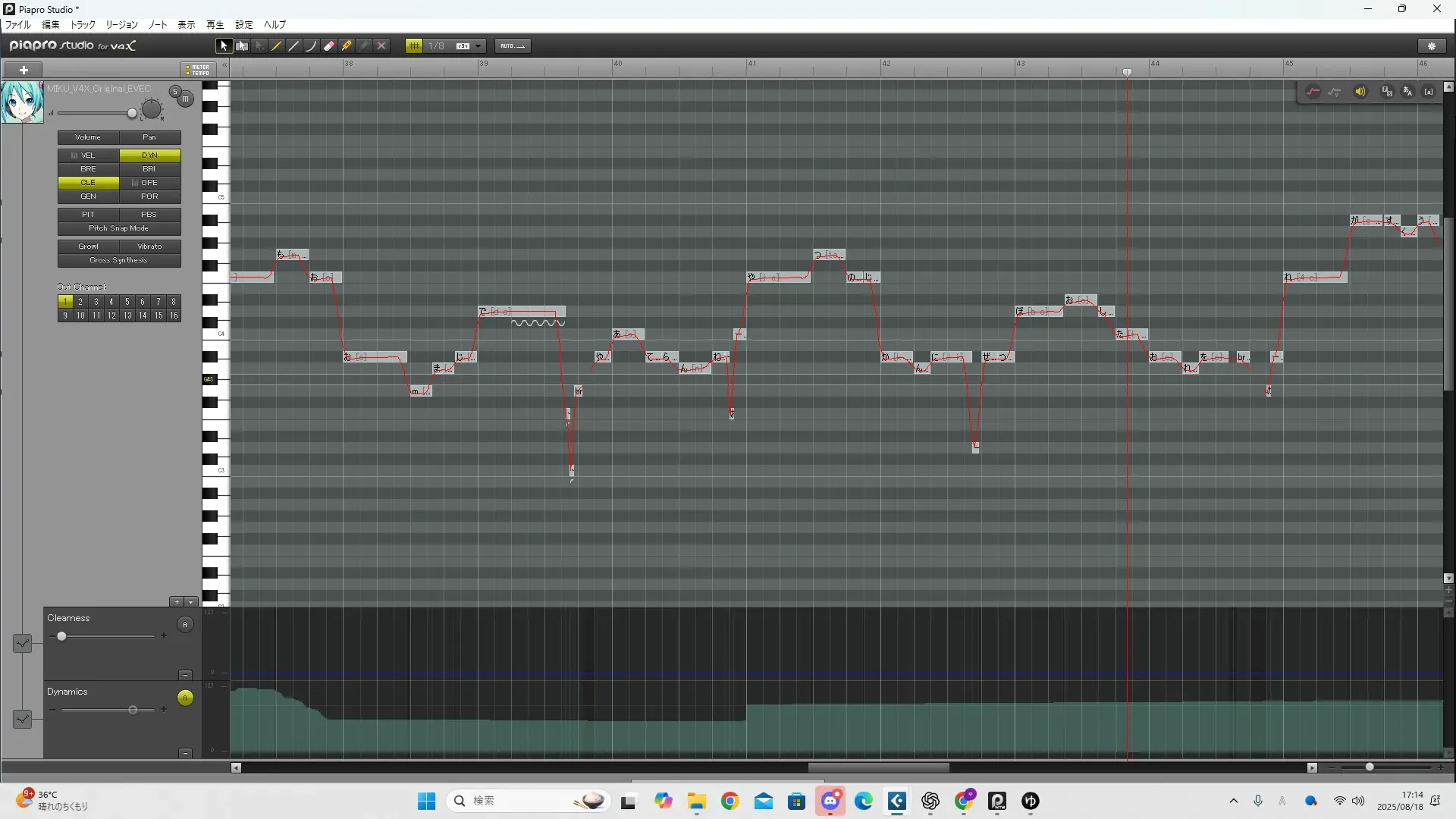Toggle the track Mute (m) button
Viewport: 1456px width, 819px height.
185,99
